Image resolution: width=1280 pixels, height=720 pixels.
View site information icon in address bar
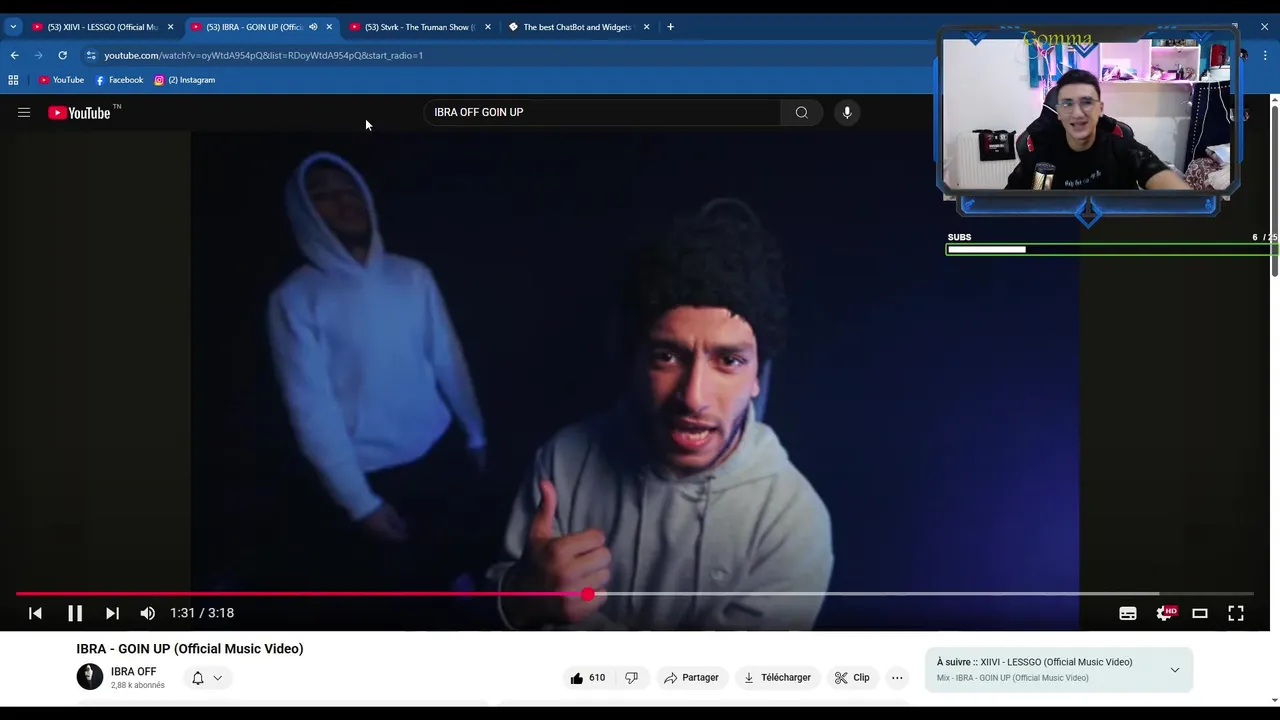tap(91, 55)
